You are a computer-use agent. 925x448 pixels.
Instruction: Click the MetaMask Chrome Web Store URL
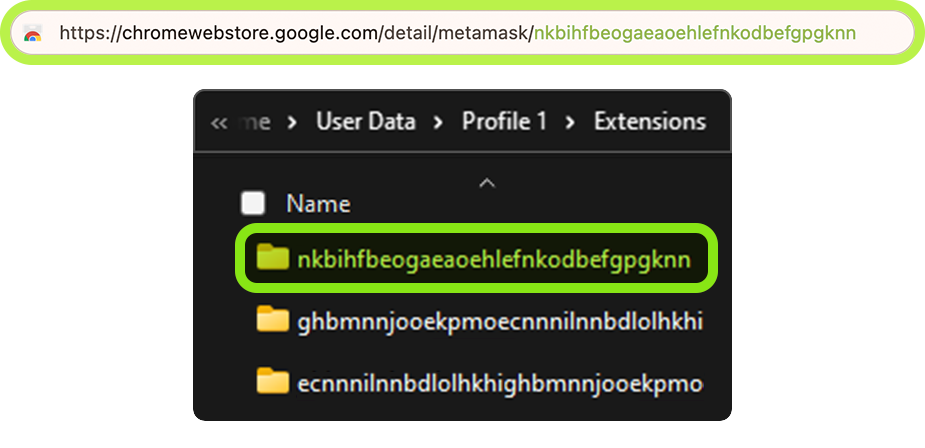[x=457, y=33]
